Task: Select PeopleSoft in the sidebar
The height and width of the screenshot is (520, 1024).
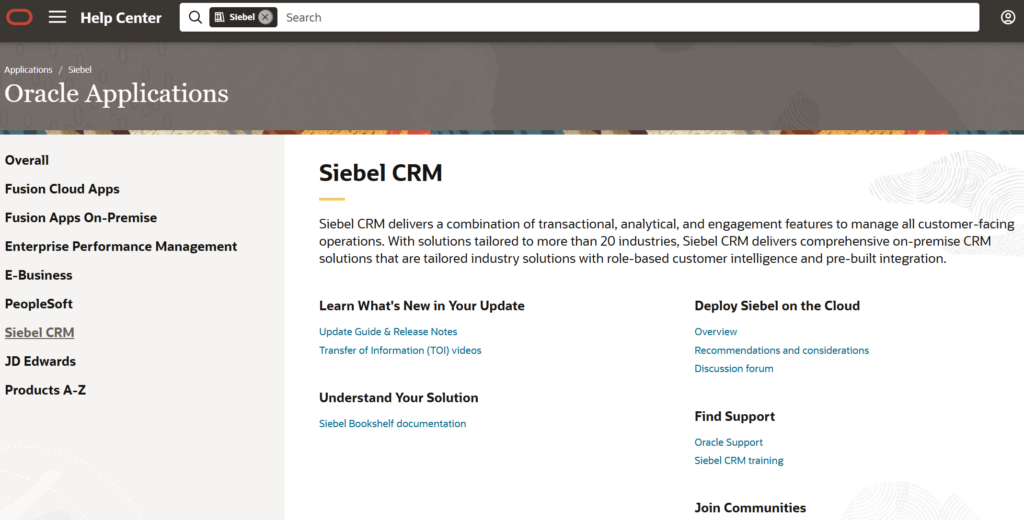Action: point(39,304)
